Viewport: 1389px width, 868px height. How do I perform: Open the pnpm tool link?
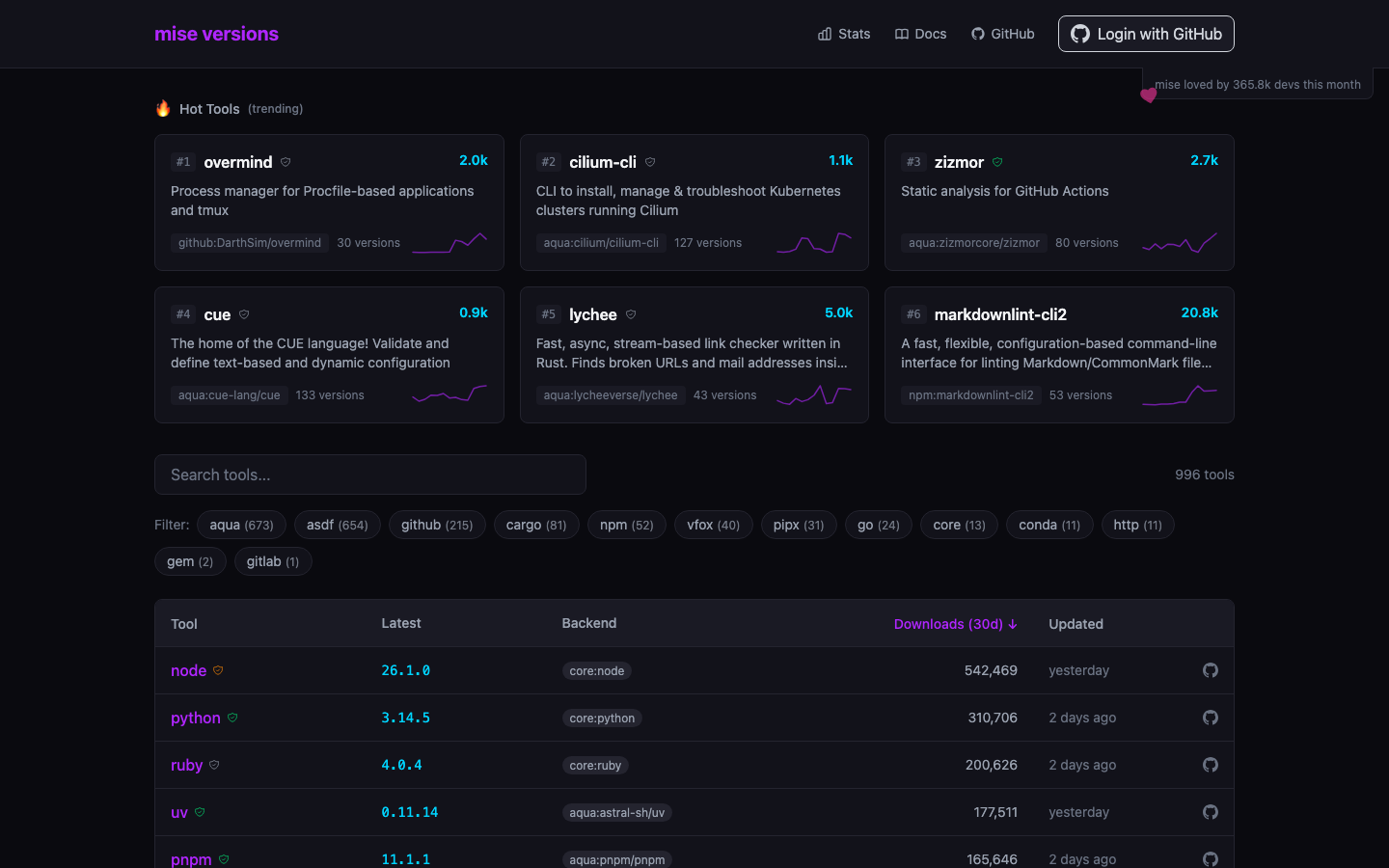click(x=191, y=859)
